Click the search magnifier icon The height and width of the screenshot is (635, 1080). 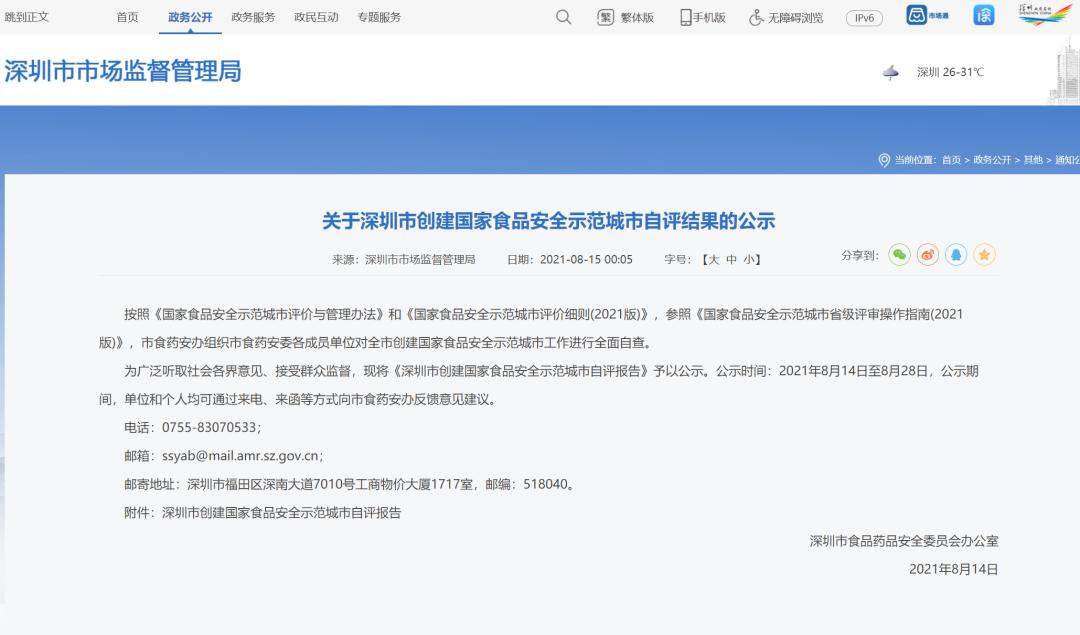pyautogui.click(x=564, y=17)
